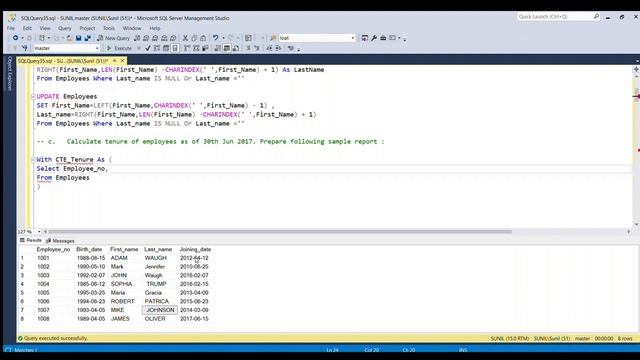Image resolution: width=640 pixels, height=360 pixels.
Task: Click the DMX Query icon
Action: coord(155,38)
